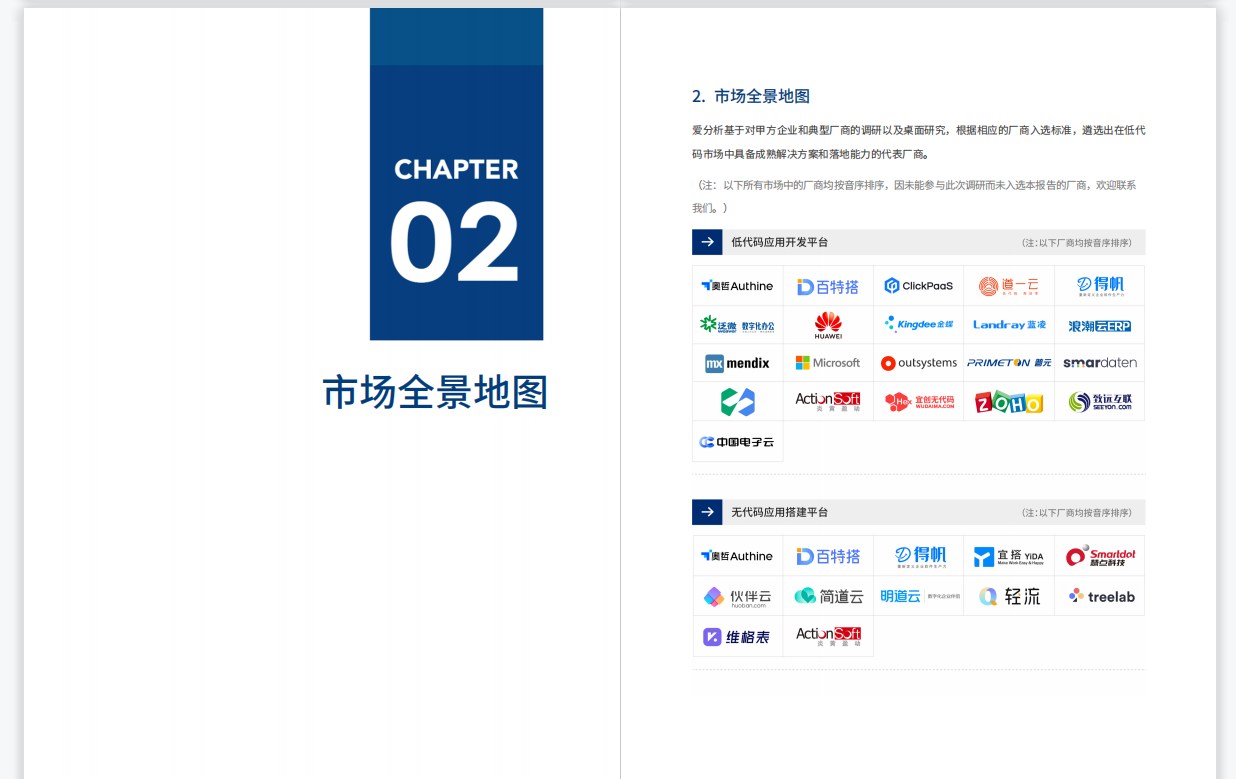Click the ZOHO logo
The image size is (1236, 779).
click(1009, 402)
